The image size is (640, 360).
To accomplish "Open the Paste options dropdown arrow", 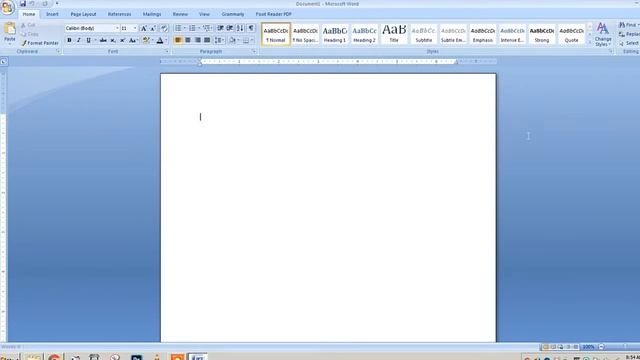I will click(10, 43).
